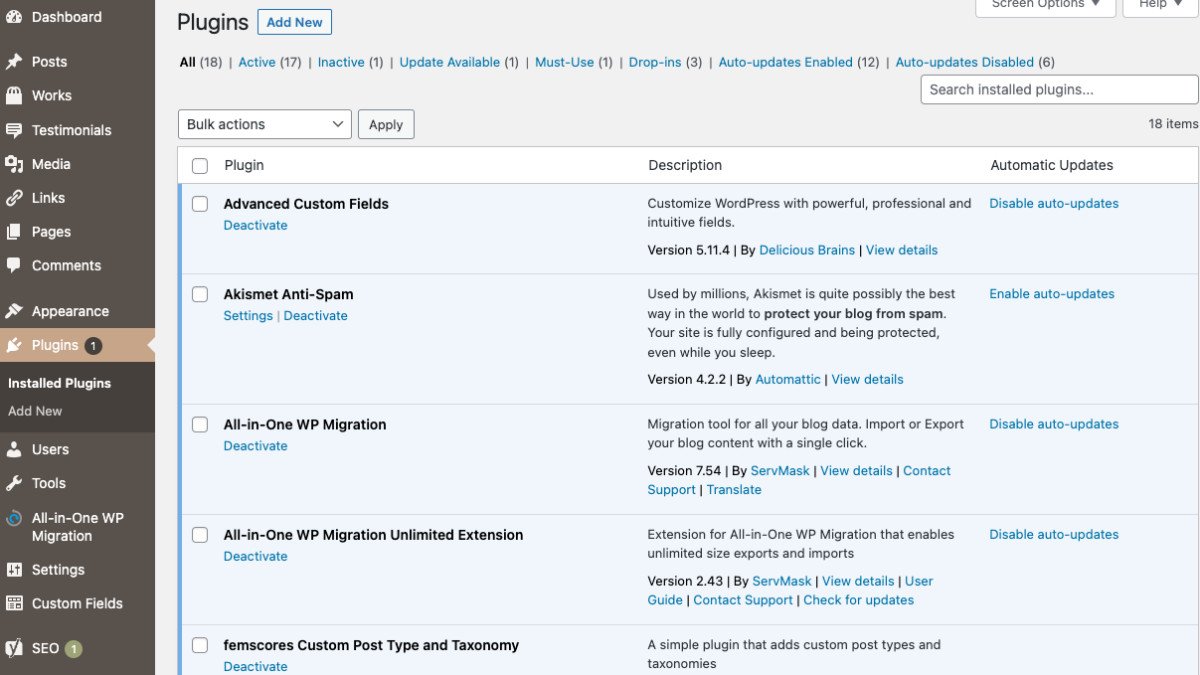The image size is (1200, 675).
Task: Check the Advanced Custom Fields checkbox
Action: (x=199, y=203)
